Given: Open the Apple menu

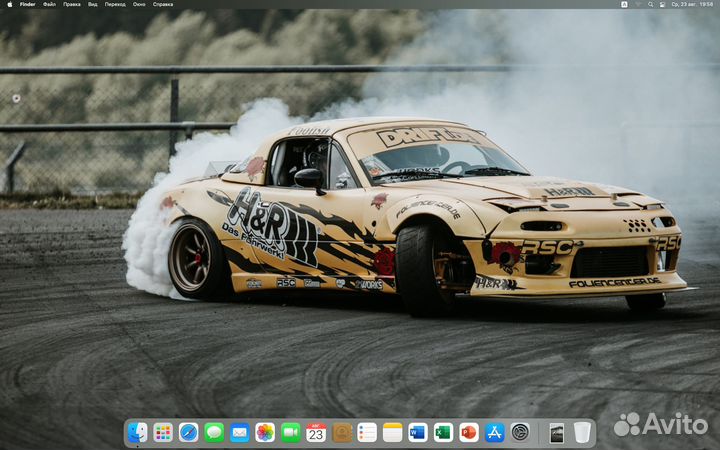Looking at the screenshot, I should (x=10, y=4).
